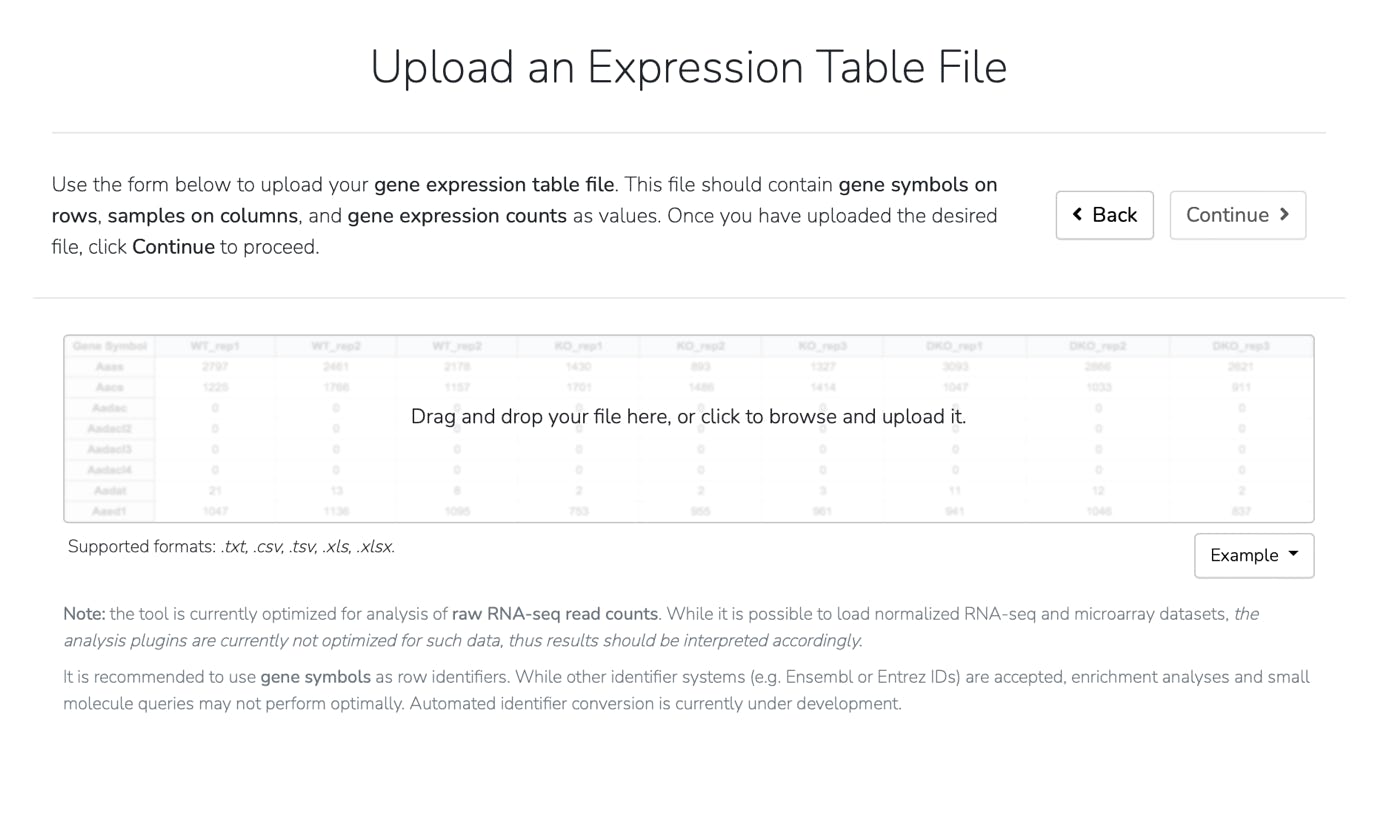Image resolution: width=1378 pixels, height=814 pixels.
Task: Click the Gene Symbol column header in preview
Action: pos(110,346)
